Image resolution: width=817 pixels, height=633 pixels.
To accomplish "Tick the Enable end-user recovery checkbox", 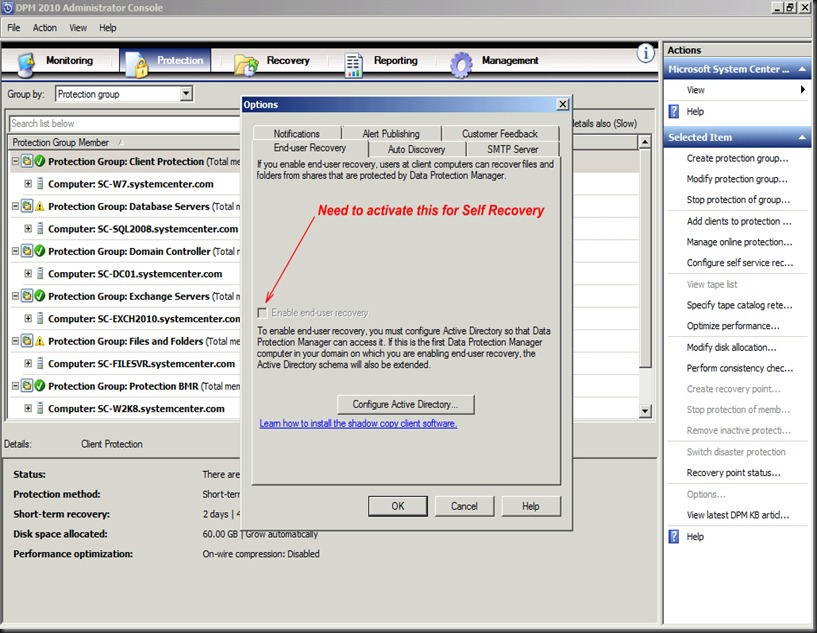I will click(x=262, y=313).
